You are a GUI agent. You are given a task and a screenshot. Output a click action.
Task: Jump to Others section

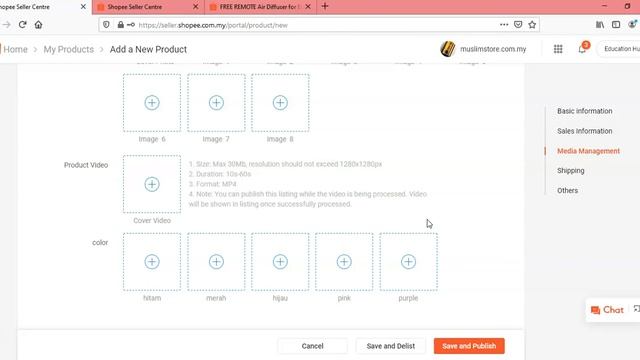point(567,191)
